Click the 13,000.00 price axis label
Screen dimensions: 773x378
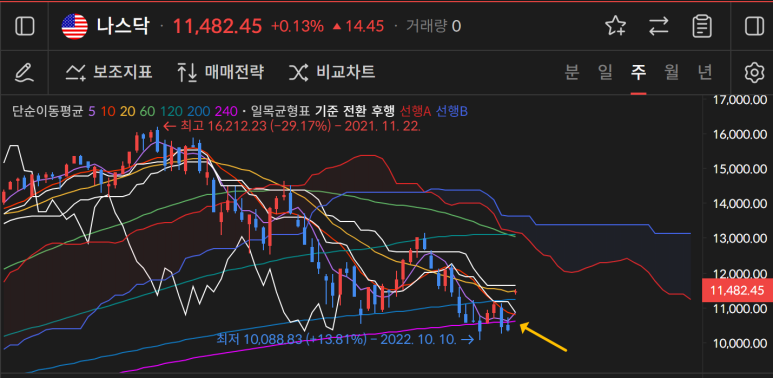click(x=740, y=238)
